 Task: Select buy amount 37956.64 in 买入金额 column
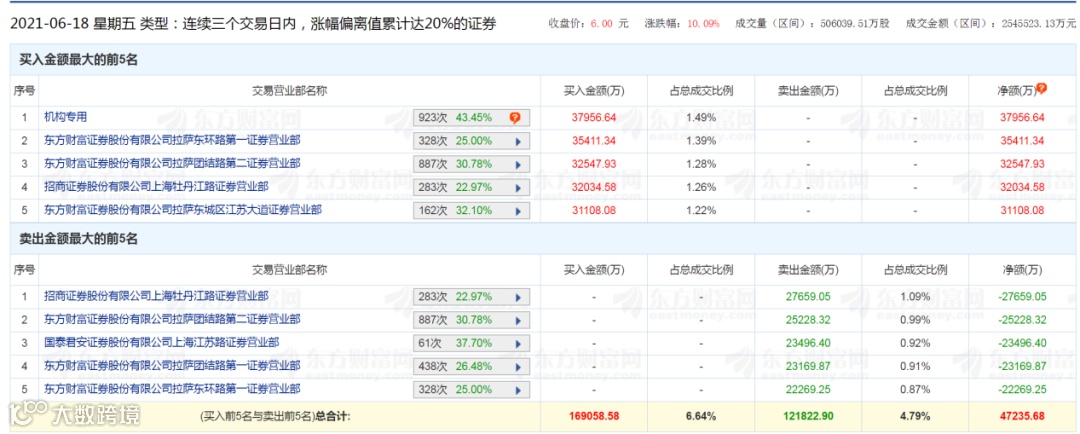pyautogui.click(x=594, y=118)
